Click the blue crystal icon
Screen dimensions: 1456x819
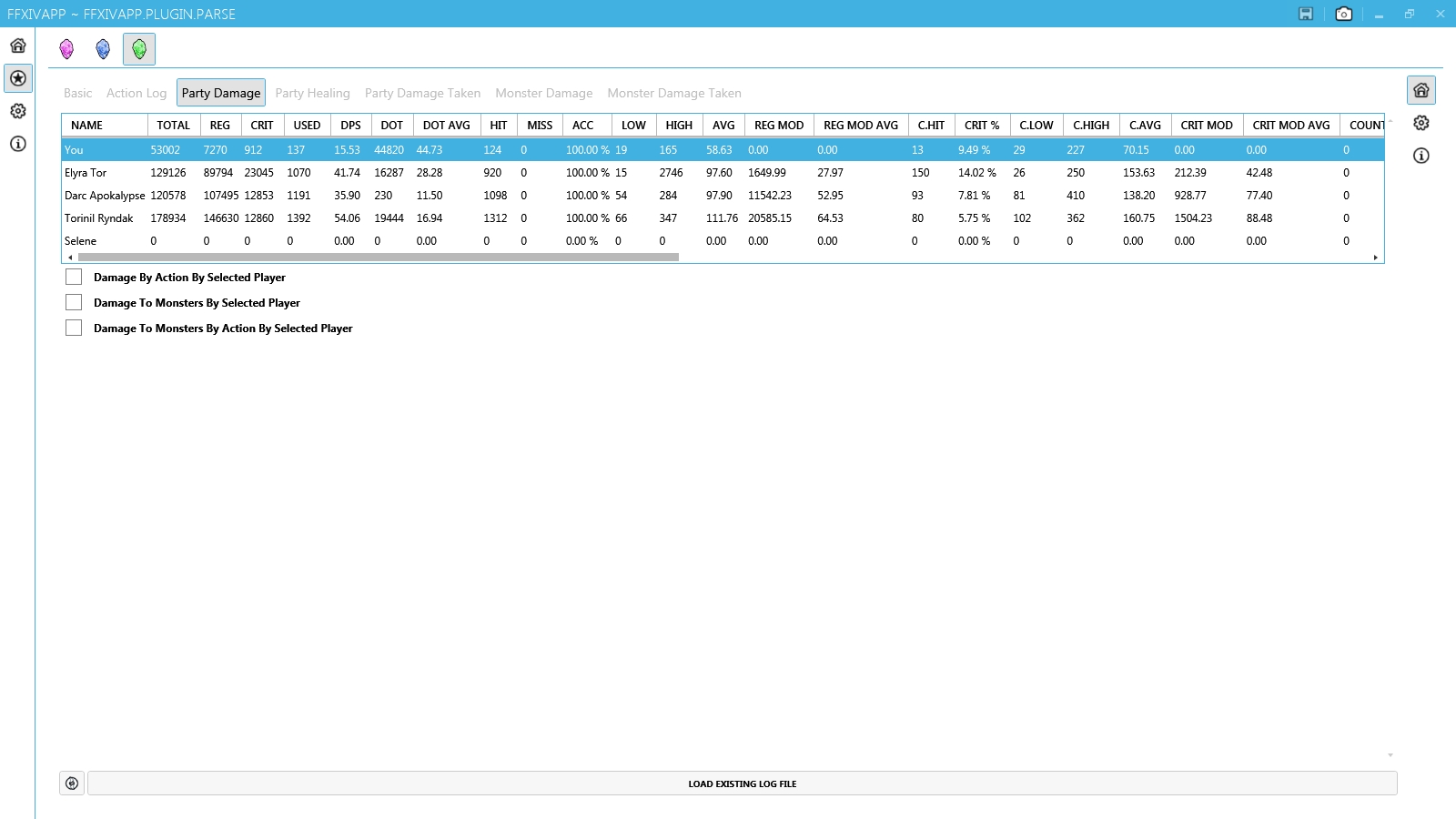pos(103,49)
